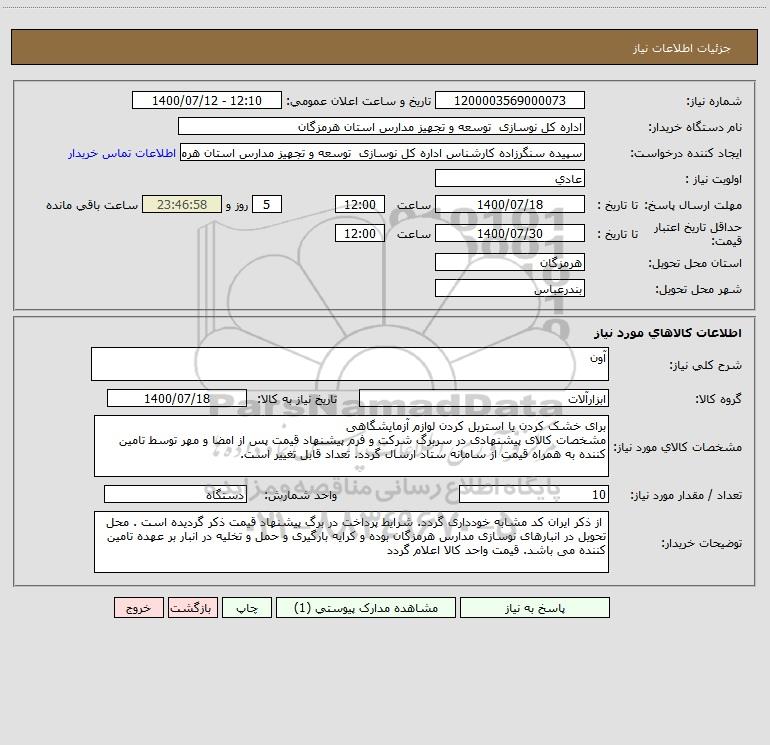Click the countdown timer 23:46:58
This screenshot has width=770, height=745.
pos(182,204)
